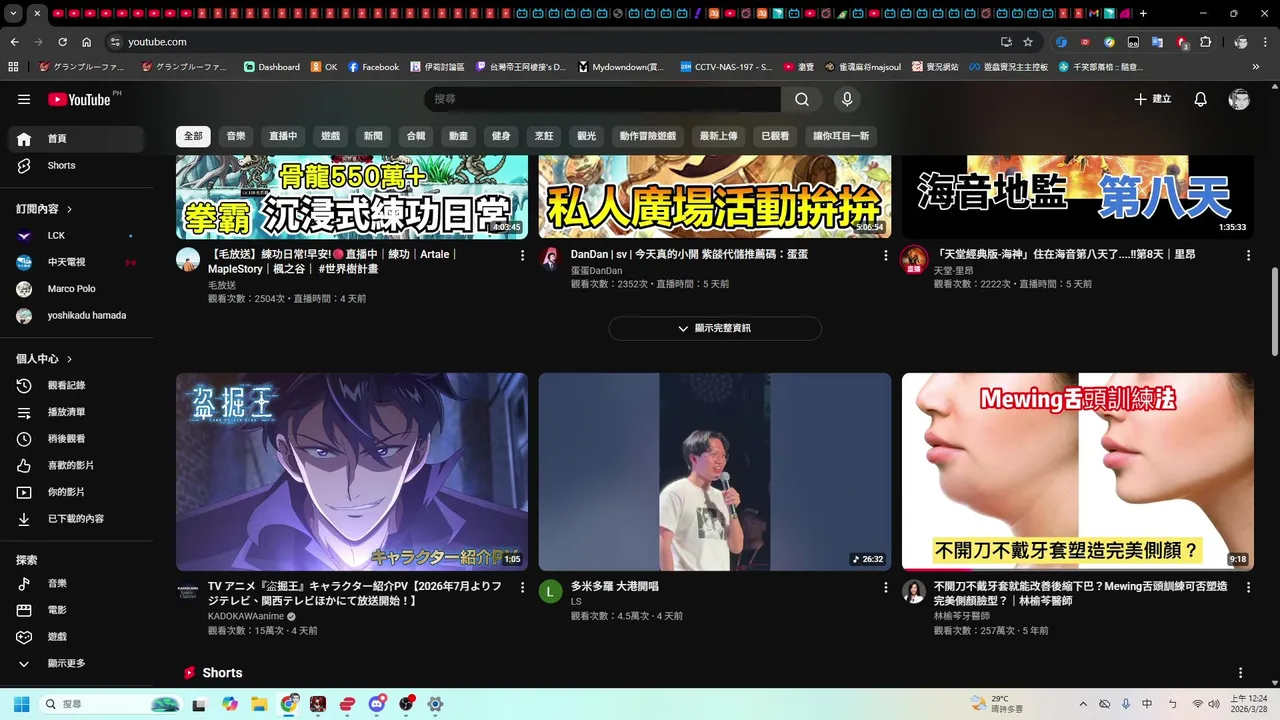This screenshot has height=720, width=1280.
Task: Open 稍後觀看 watch later
Action: 77,439
